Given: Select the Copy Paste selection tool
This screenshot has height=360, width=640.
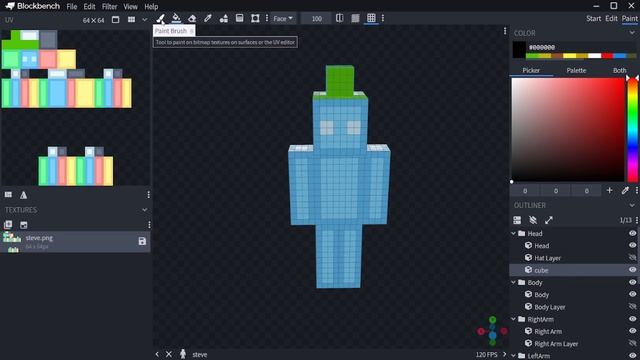Looking at the screenshot, I should click(255, 18).
